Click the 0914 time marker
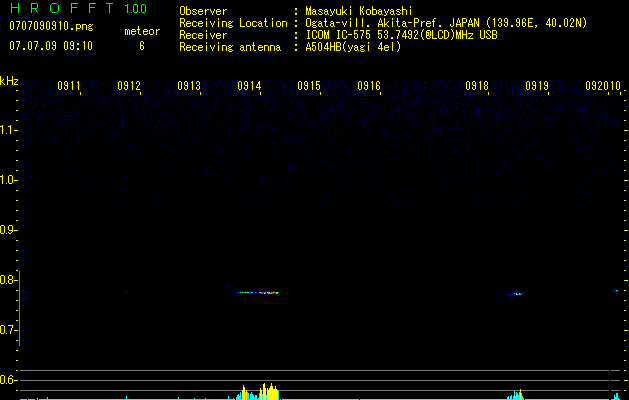 click(x=249, y=86)
